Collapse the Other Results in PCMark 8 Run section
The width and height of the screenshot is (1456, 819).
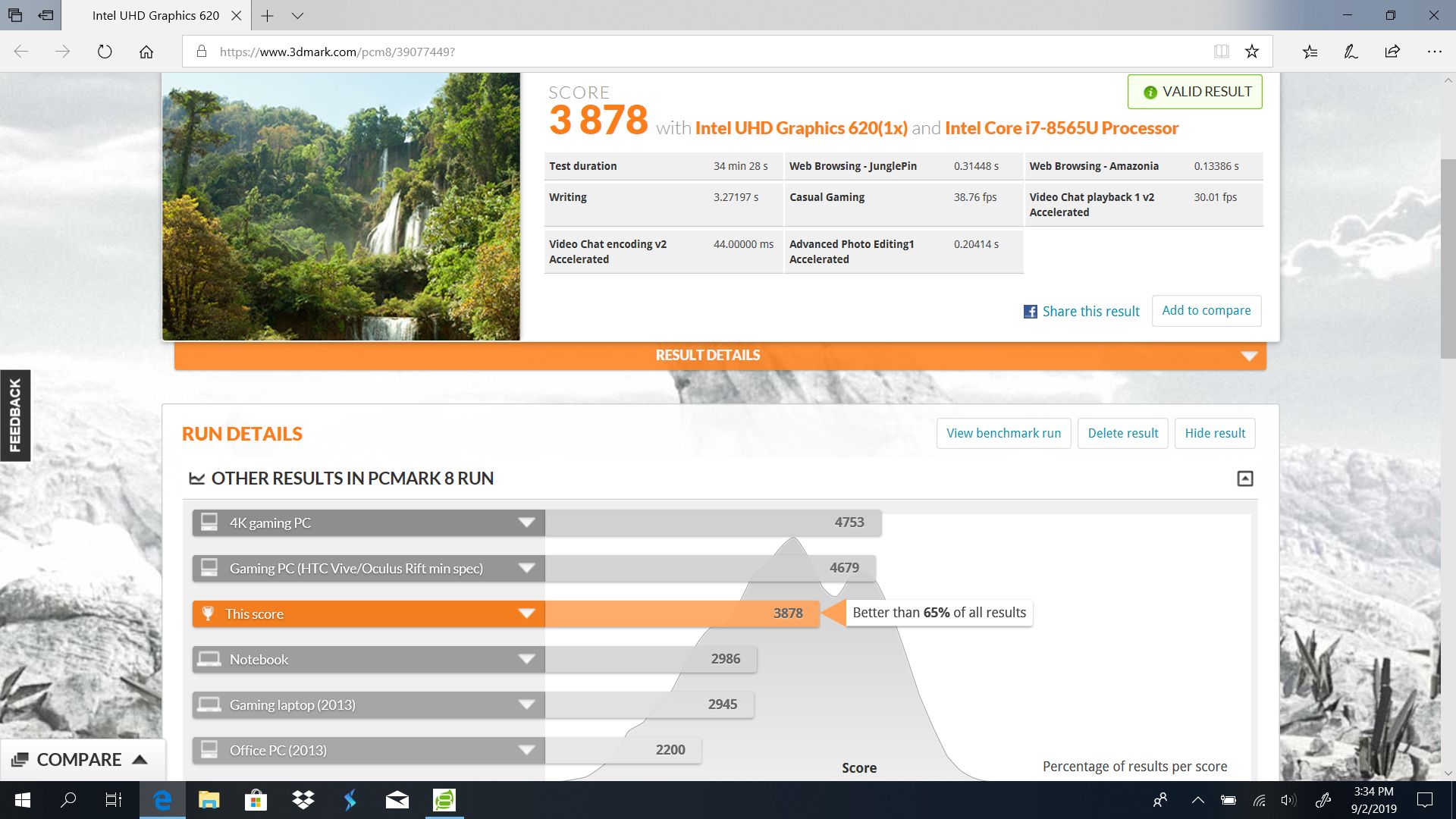1245,479
